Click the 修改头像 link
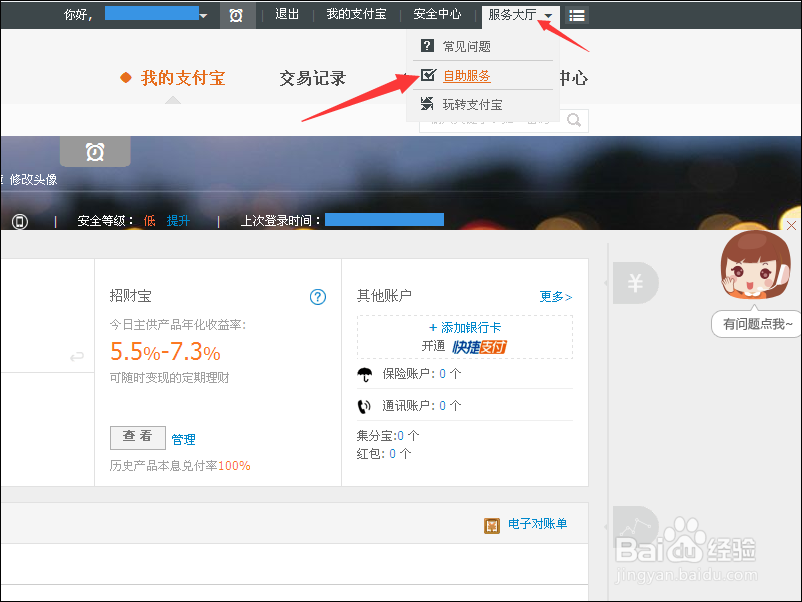This screenshot has width=802, height=602. click(33, 180)
